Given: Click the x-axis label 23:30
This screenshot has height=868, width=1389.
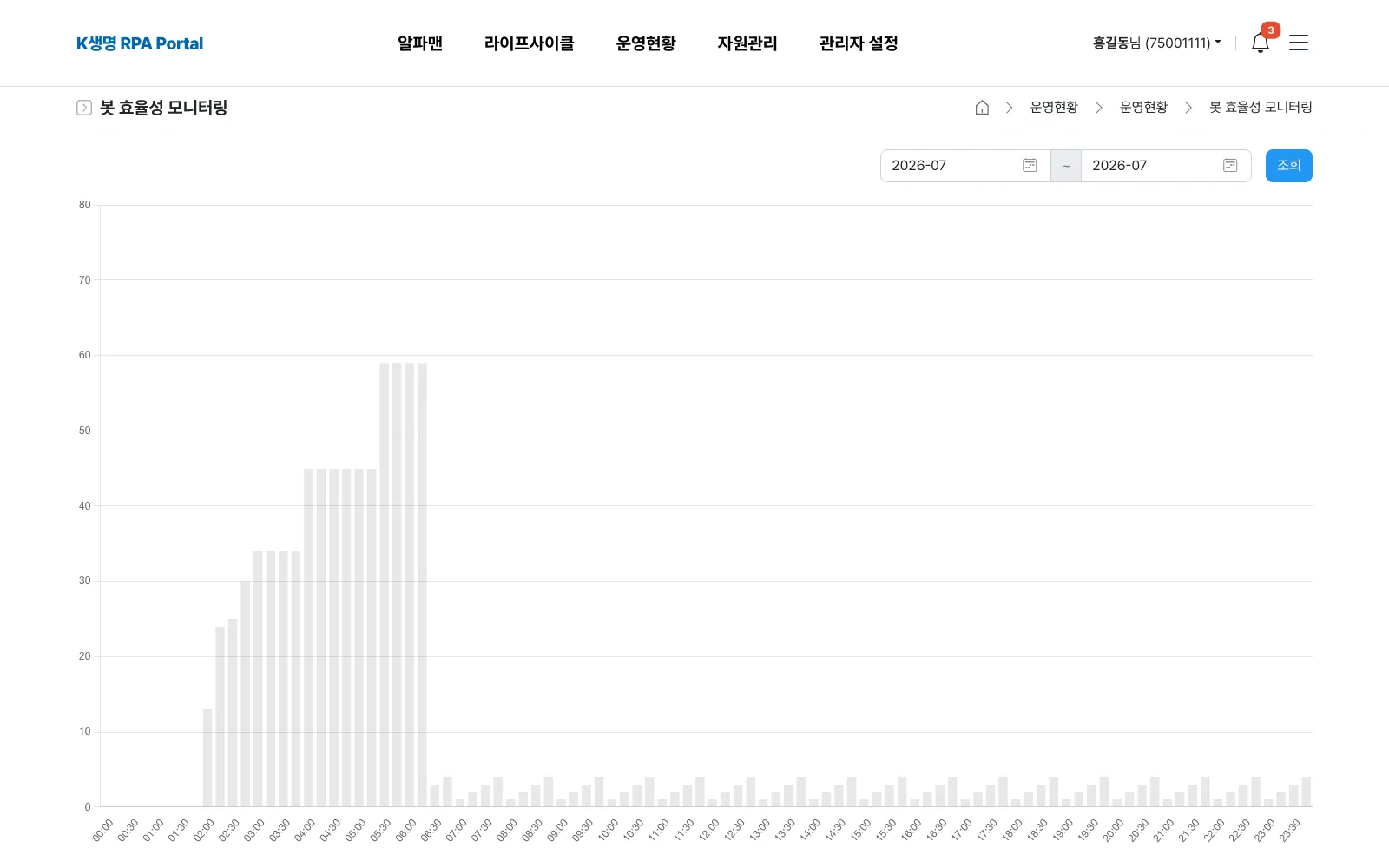Looking at the screenshot, I should click(1290, 831).
